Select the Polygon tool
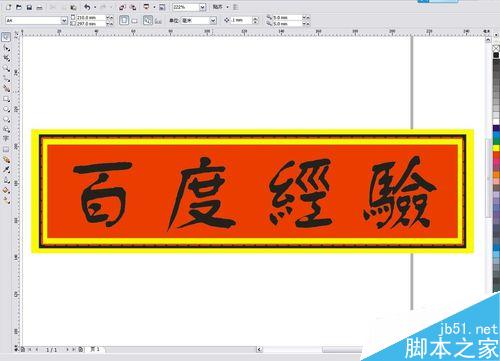This screenshot has width=500, height=361. pos(6,119)
